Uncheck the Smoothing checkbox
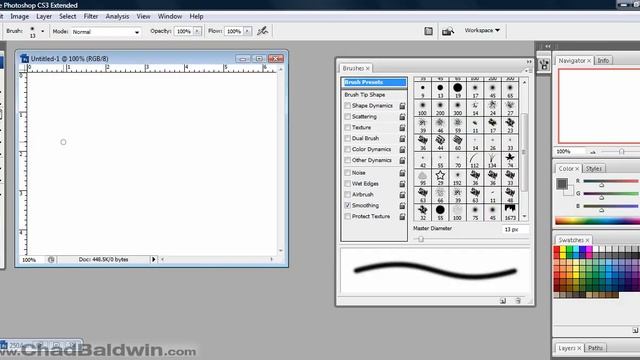Viewport: 640px width, 360px height. [347, 206]
